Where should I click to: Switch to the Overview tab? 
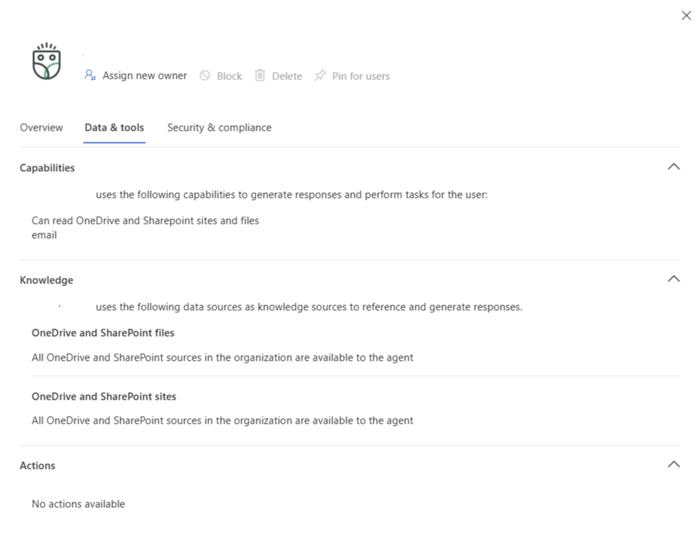click(41, 128)
